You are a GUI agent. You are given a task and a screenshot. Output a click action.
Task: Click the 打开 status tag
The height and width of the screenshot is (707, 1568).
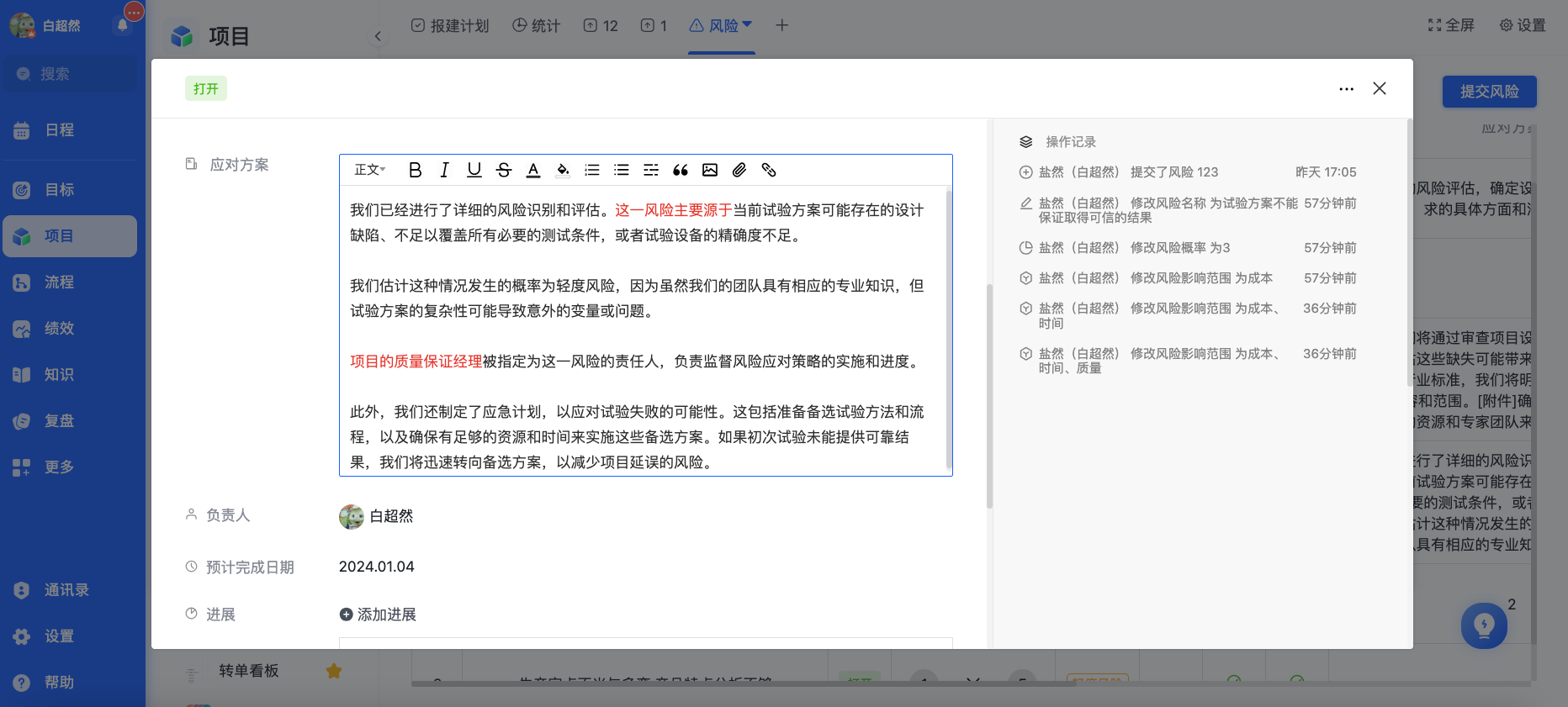206,88
